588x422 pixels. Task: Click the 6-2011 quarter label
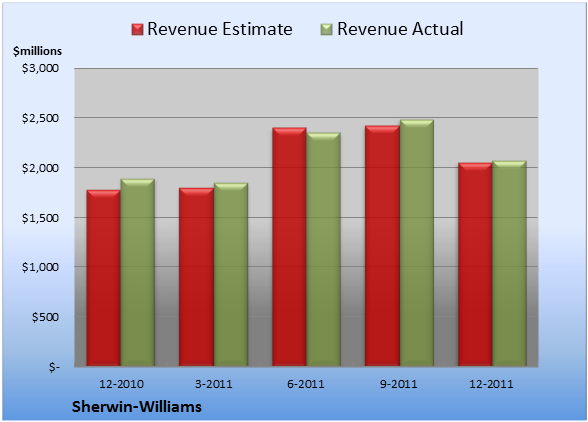[x=306, y=384]
